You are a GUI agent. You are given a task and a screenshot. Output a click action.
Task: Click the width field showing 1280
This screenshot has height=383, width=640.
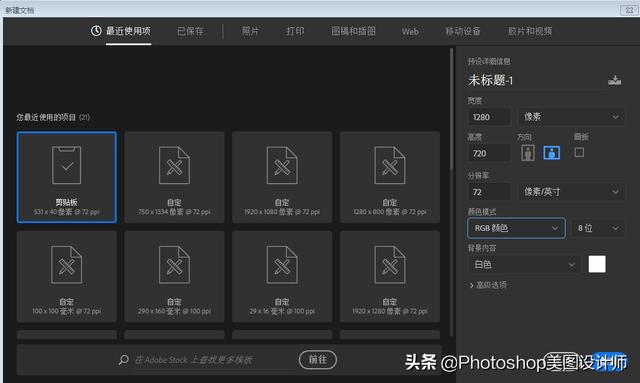coord(489,117)
